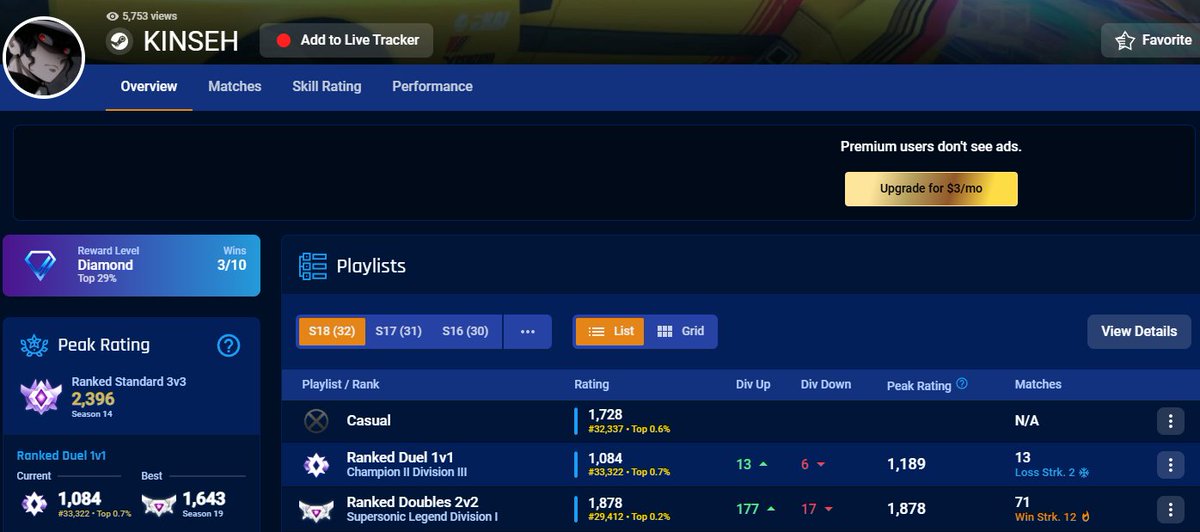The width and height of the screenshot is (1200, 532).
Task: Click the Peak Rating help question mark
Action: point(228,346)
